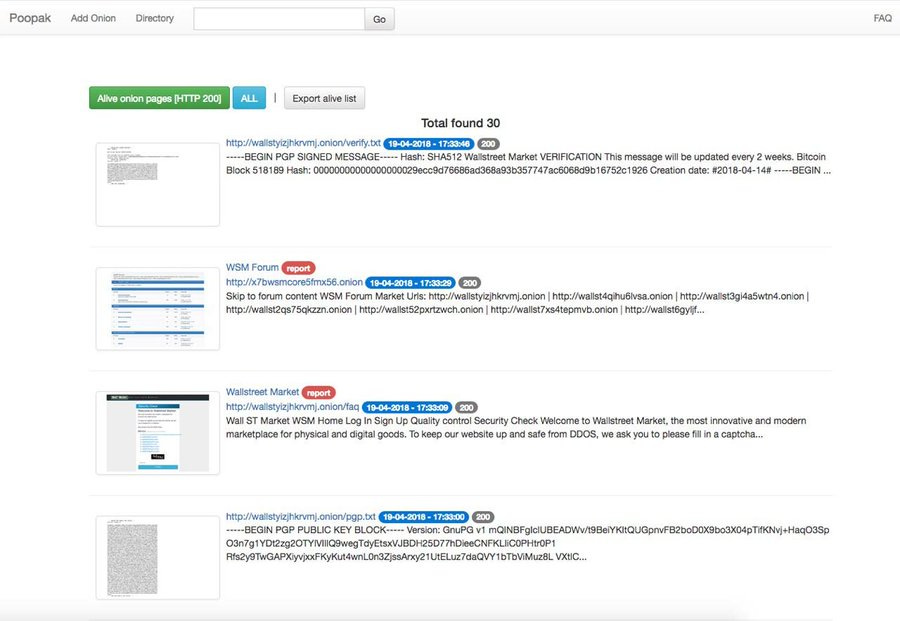Open the wallstyizjhkrvmj.onion/pgp.txt link
Viewport: 900px width, 621px height.
point(301,517)
